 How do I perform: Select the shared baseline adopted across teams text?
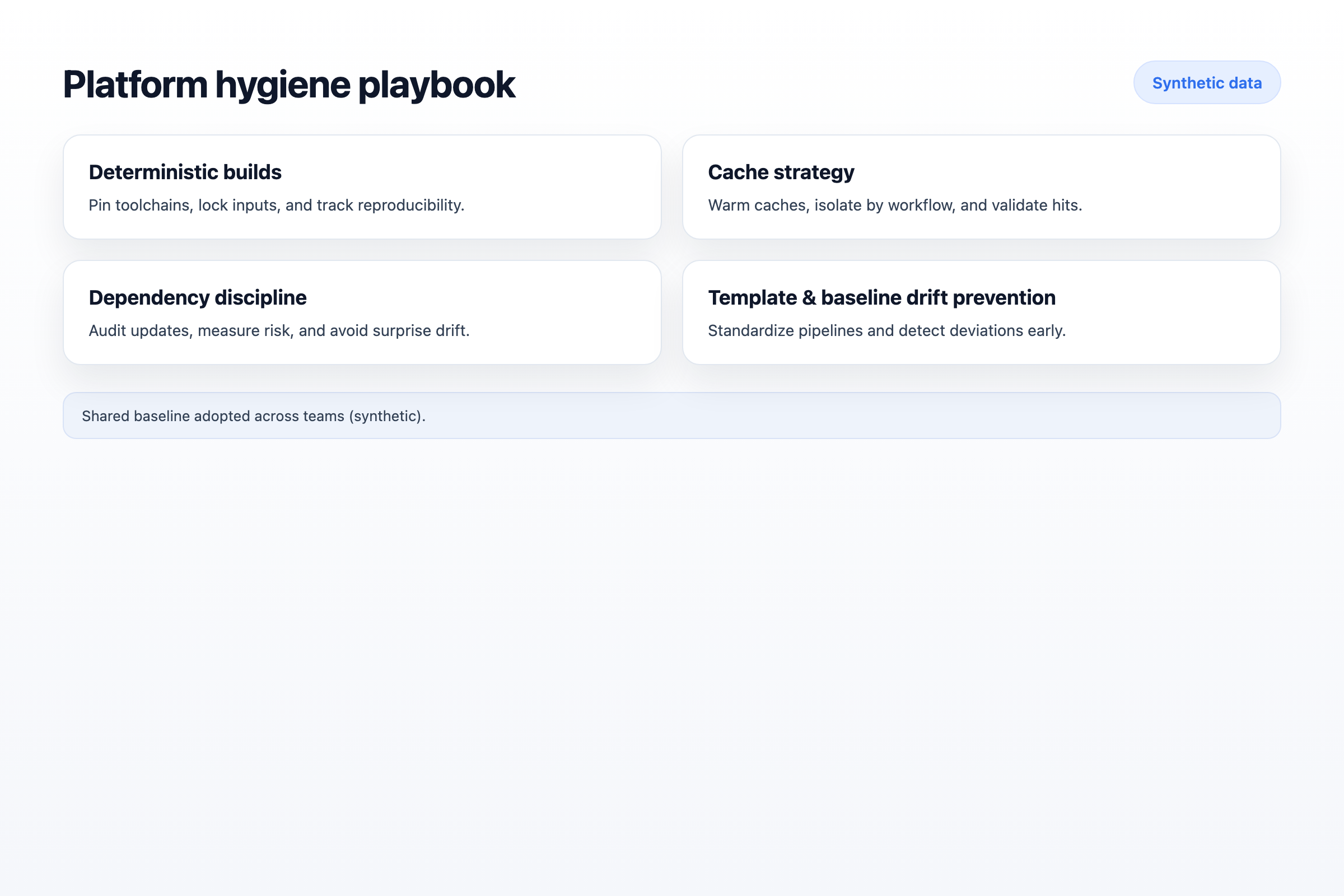pyautogui.click(x=253, y=416)
